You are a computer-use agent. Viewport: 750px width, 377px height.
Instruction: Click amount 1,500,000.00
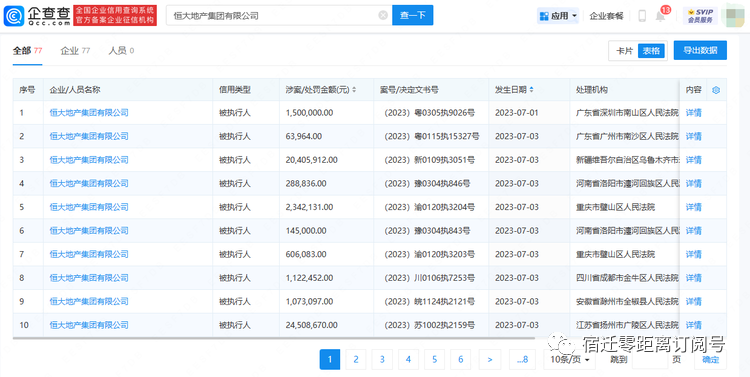click(309, 113)
